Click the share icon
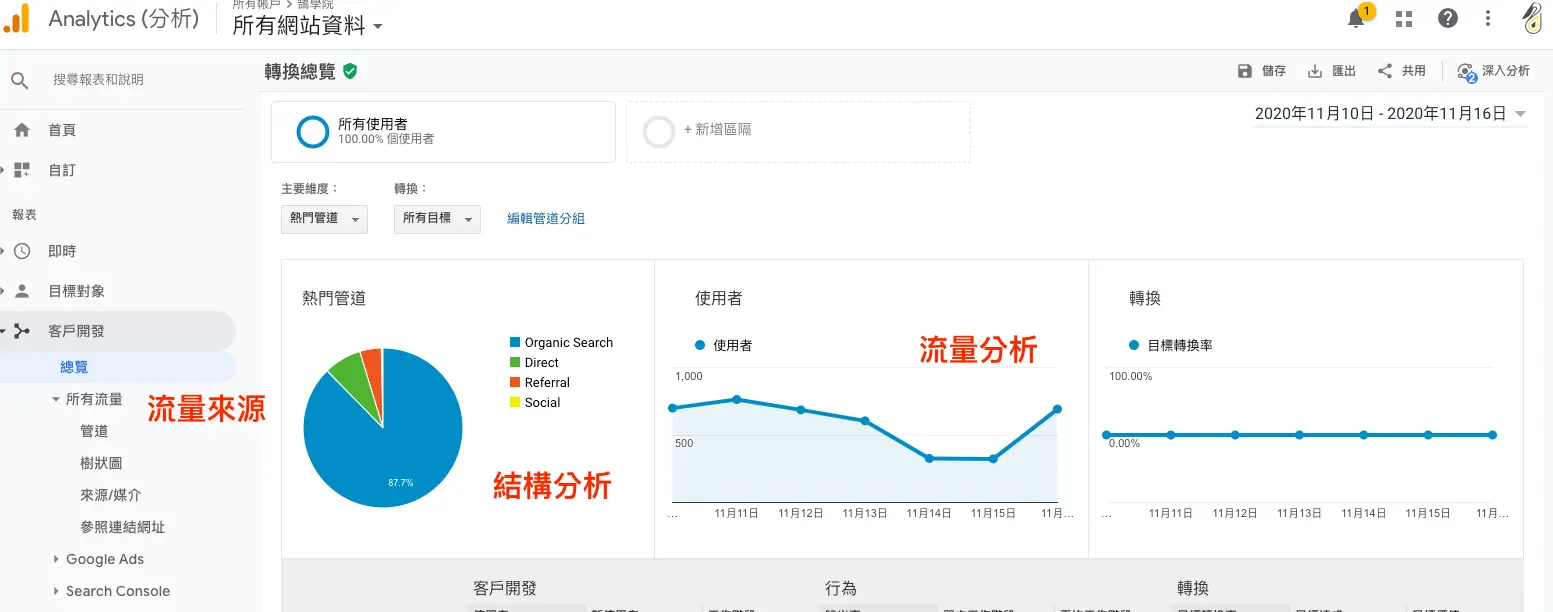This screenshot has width=1553, height=612. (1385, 71)
